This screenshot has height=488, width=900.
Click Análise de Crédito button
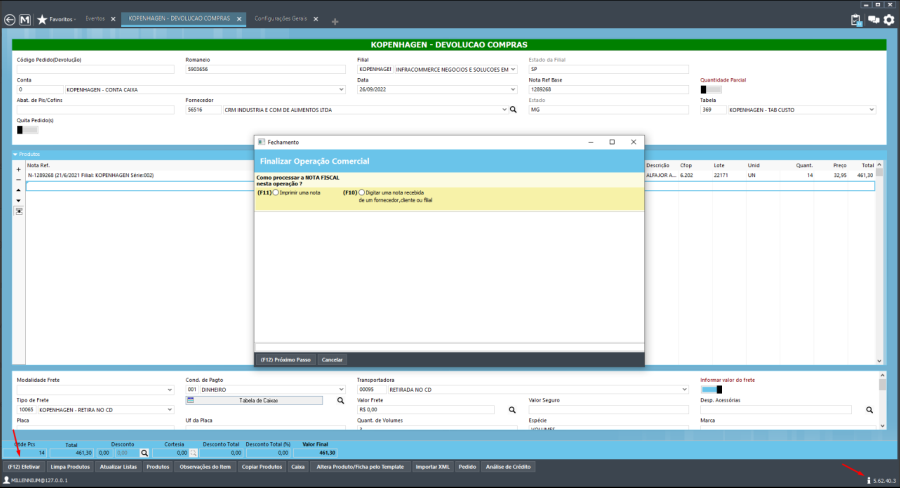[x=508, y=467]
